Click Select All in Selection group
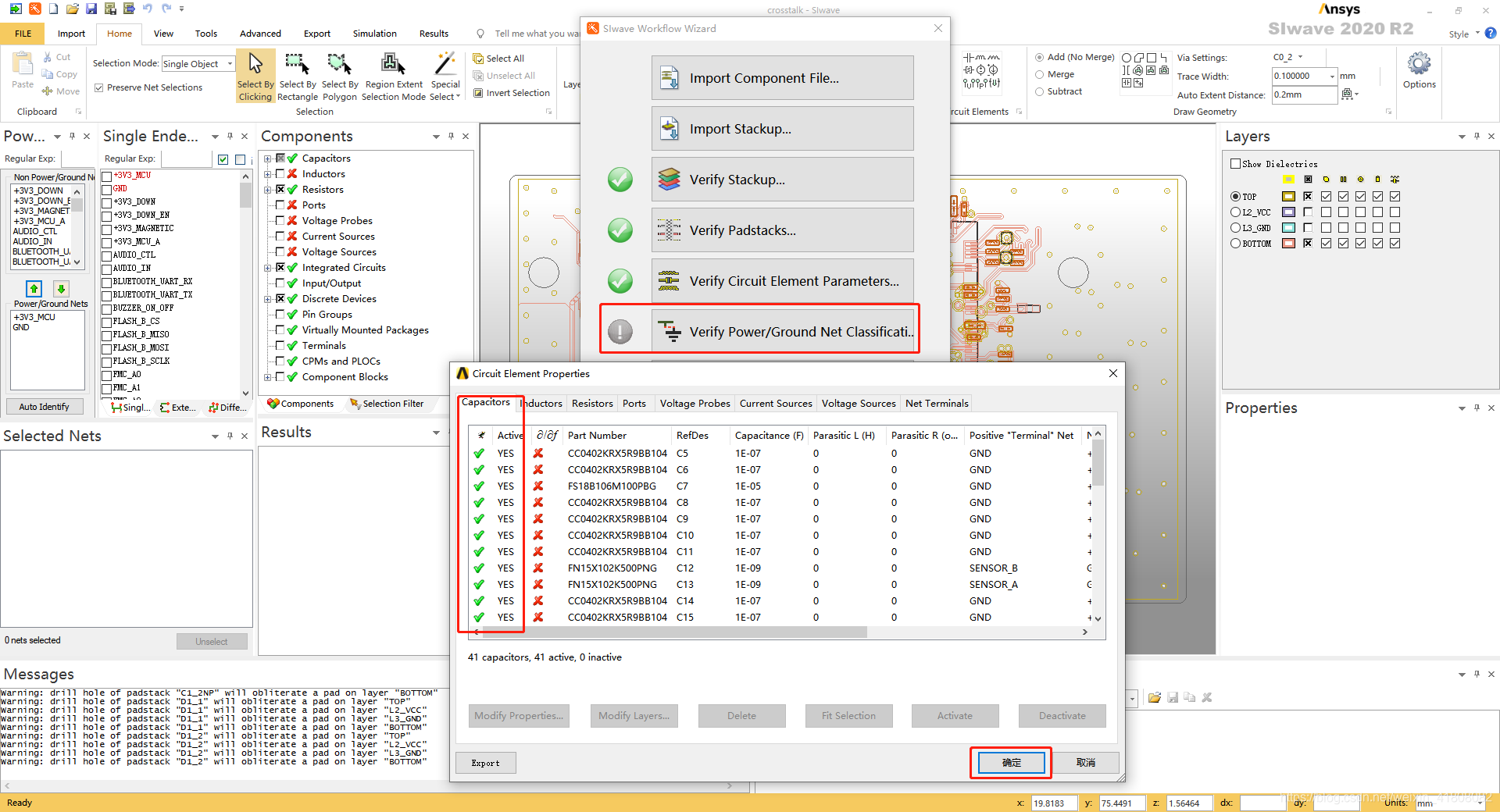Image resolution: width=1500 pixels, height=812 pixels. click(x=498, y=59)
